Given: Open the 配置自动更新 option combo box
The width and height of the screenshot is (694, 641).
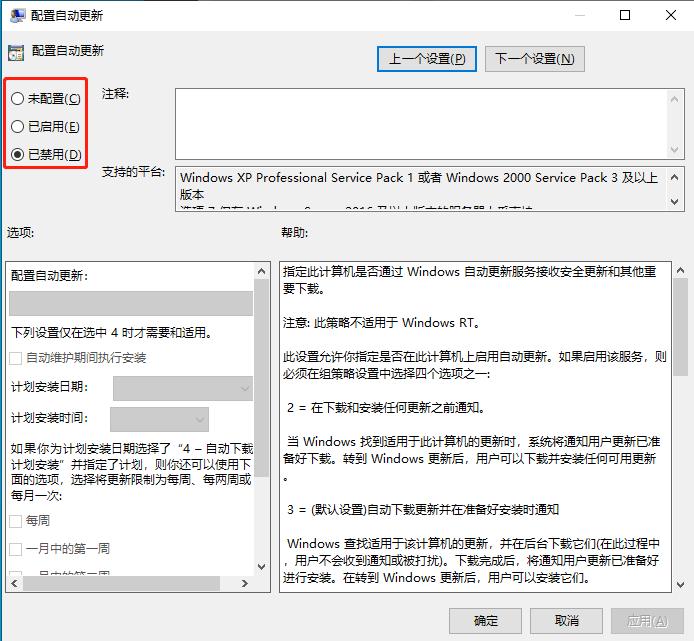Looking at the screenshot, I should (x=131, y=303).
